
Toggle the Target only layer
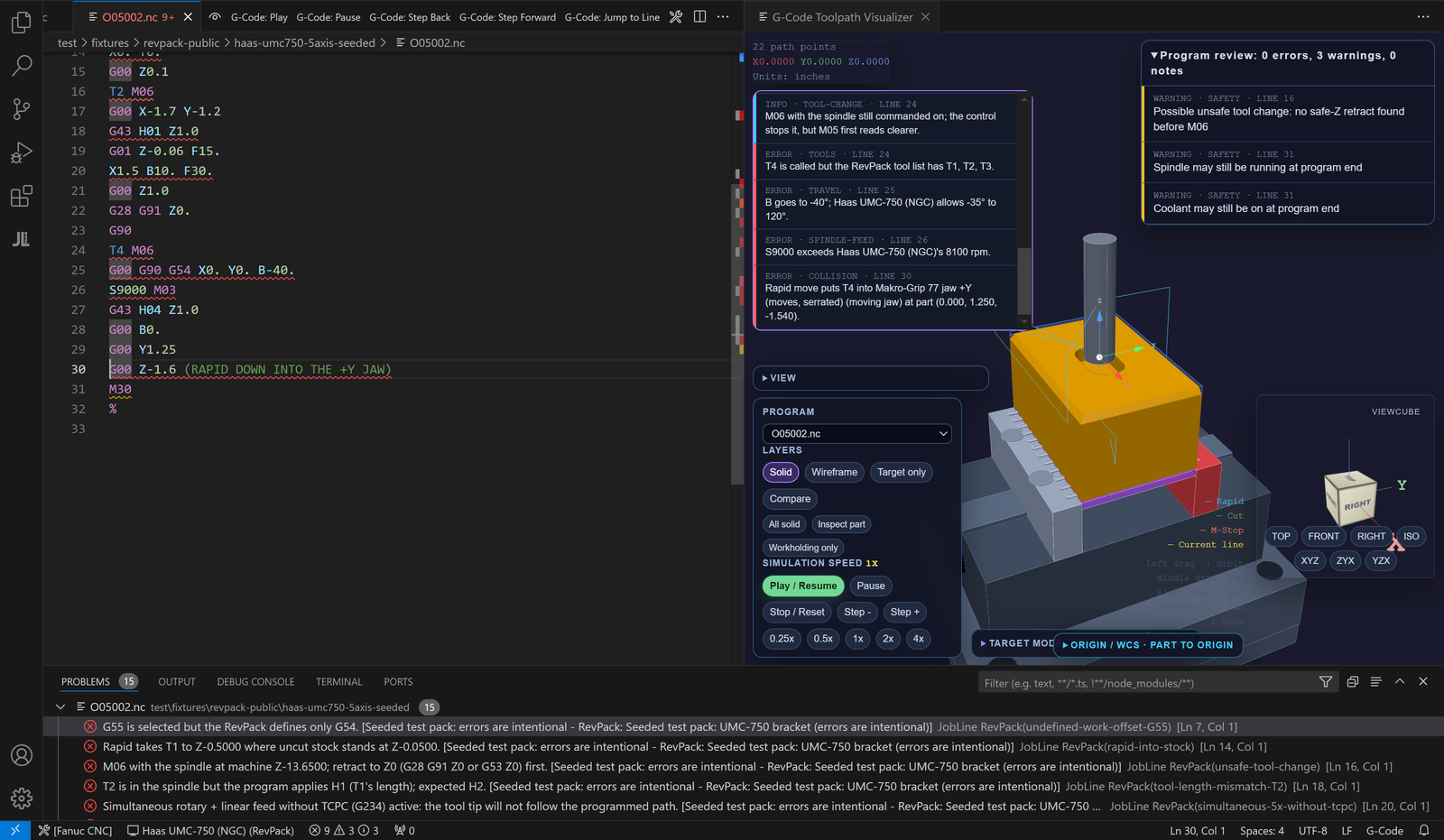pos(902,472)
